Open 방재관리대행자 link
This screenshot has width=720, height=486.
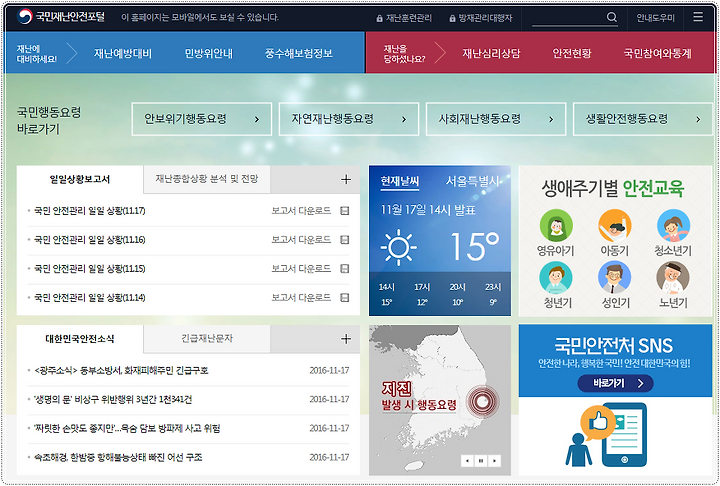(x=485, y=18)
